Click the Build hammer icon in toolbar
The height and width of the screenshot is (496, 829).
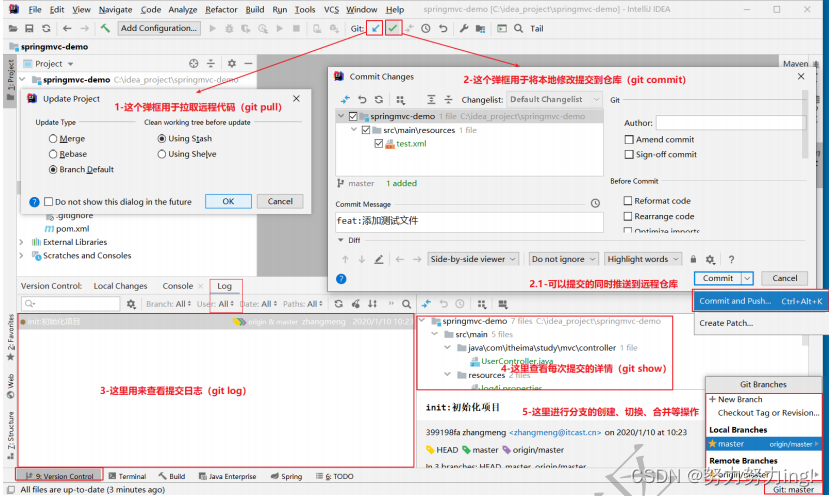(105, 28)
